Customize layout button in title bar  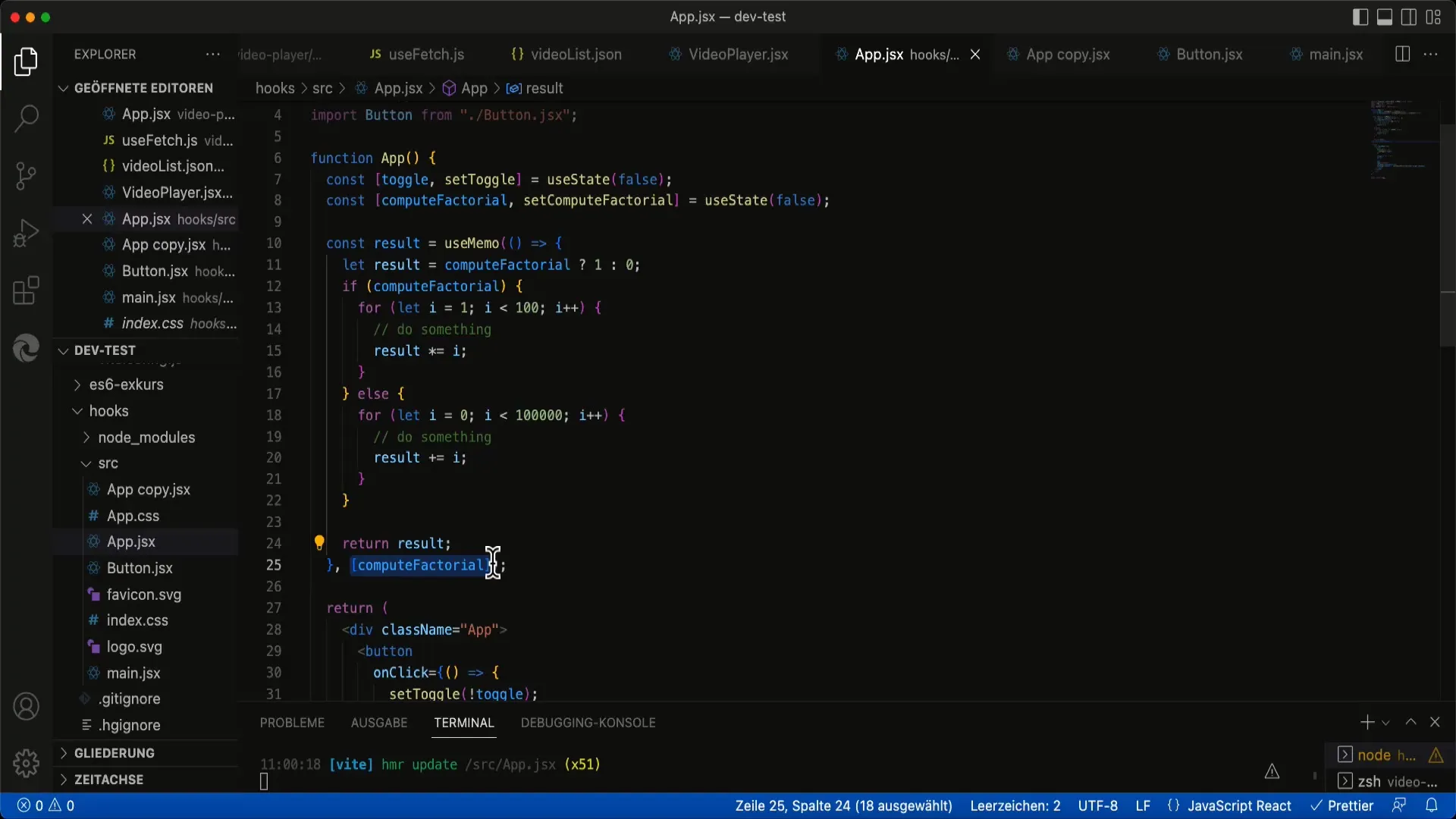(1433, 17)
